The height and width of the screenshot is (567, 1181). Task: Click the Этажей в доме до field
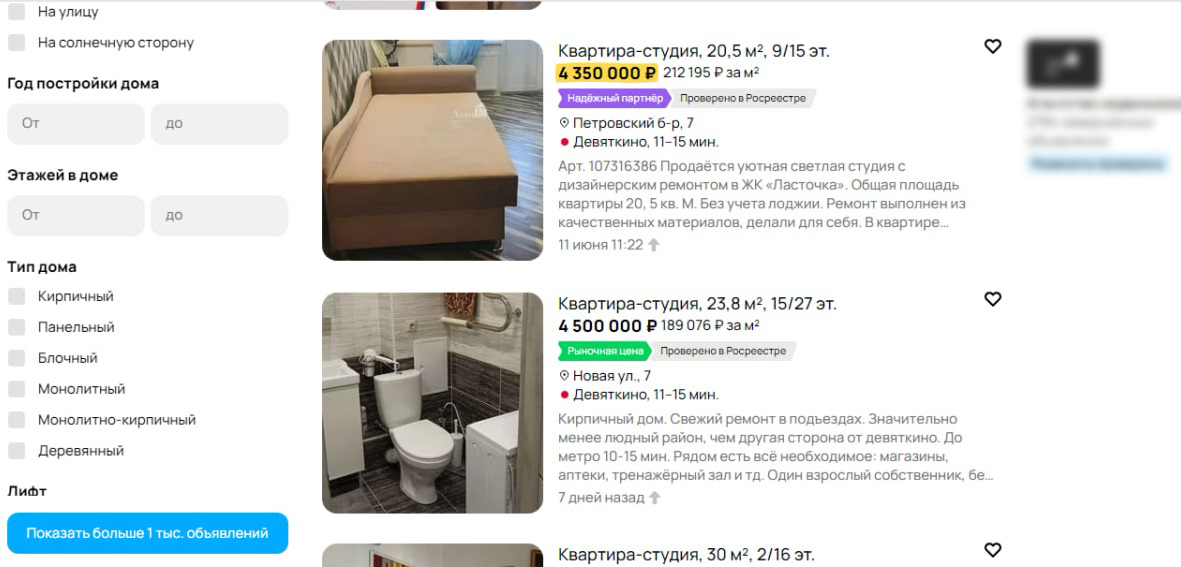click(x=219, y=215)
